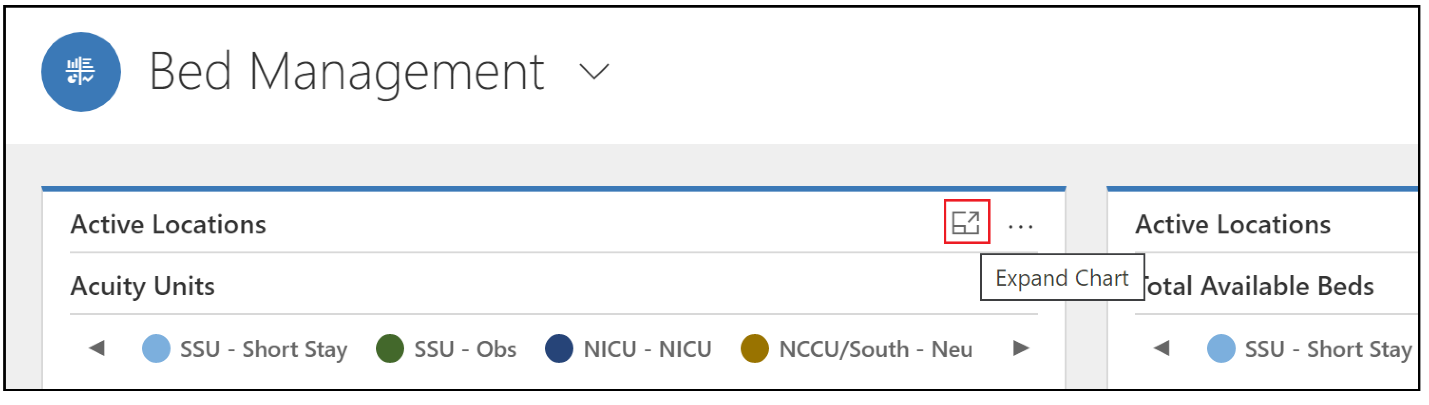Click the Bed Management dashboard round icon
1429x405 pixels.
81,73
